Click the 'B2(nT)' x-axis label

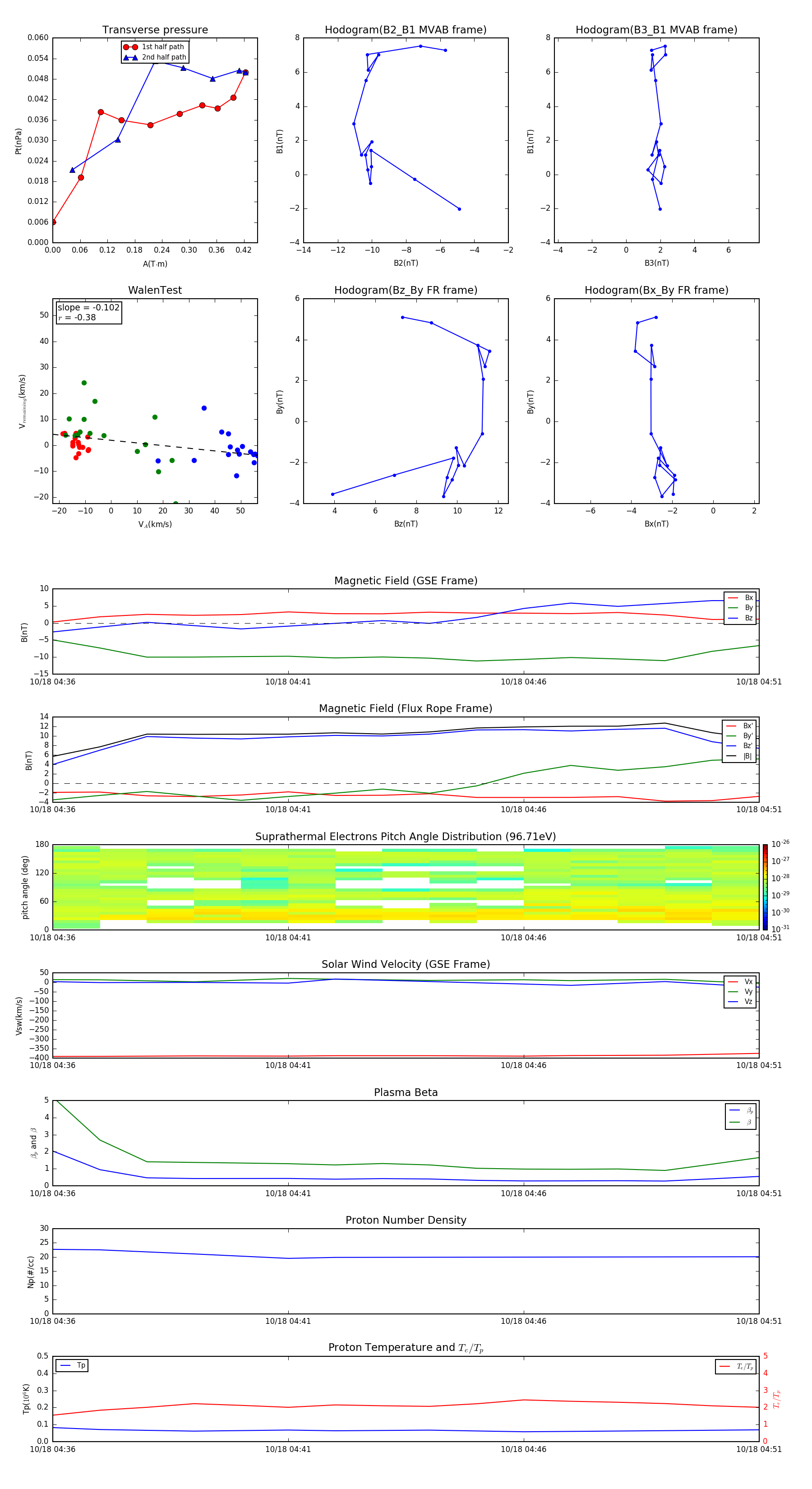pyautogui.click(x=406, y=263)
